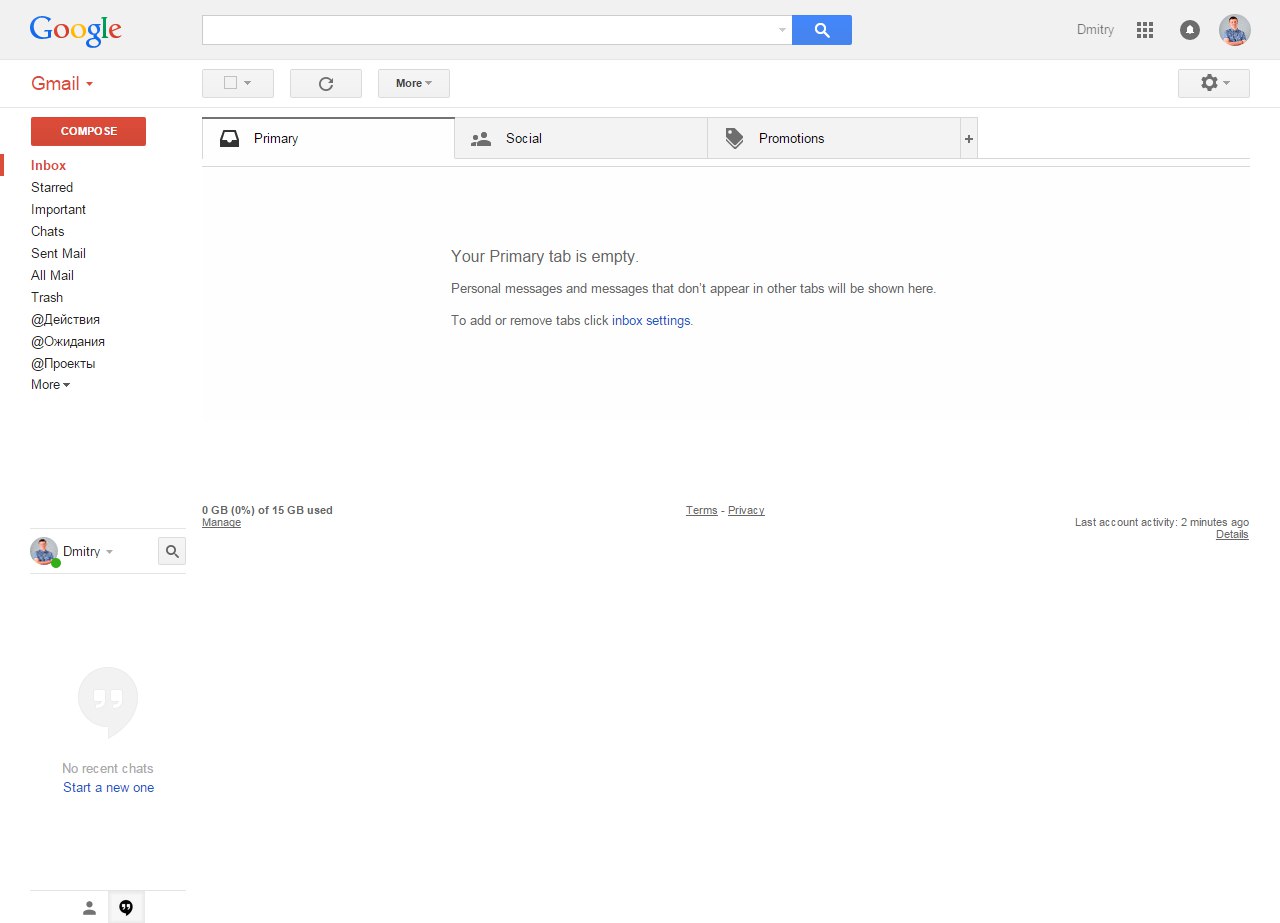Click the Primary tab inbox icon
This screenshot has height=923, width=1280.
point(229,138)
